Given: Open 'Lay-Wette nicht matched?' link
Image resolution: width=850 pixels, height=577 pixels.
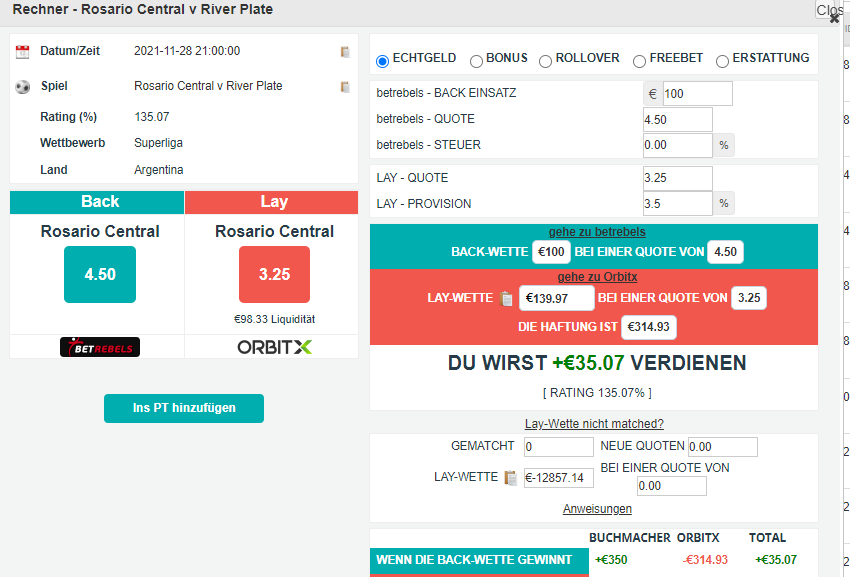Looking at the screenshot, I should tap(594, 424).
